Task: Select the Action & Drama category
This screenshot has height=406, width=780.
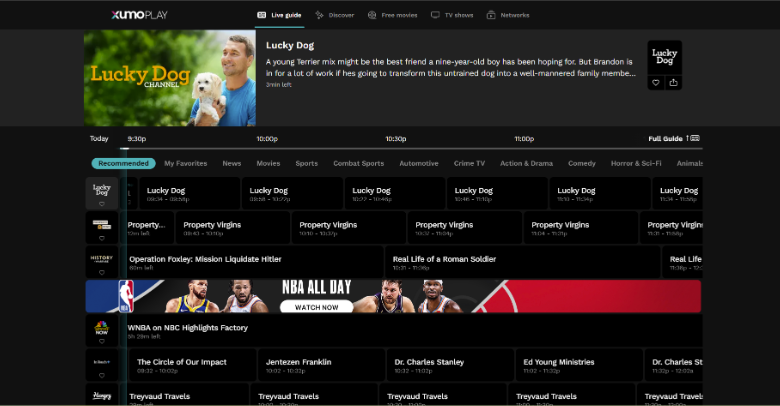Action: point(526,163)
